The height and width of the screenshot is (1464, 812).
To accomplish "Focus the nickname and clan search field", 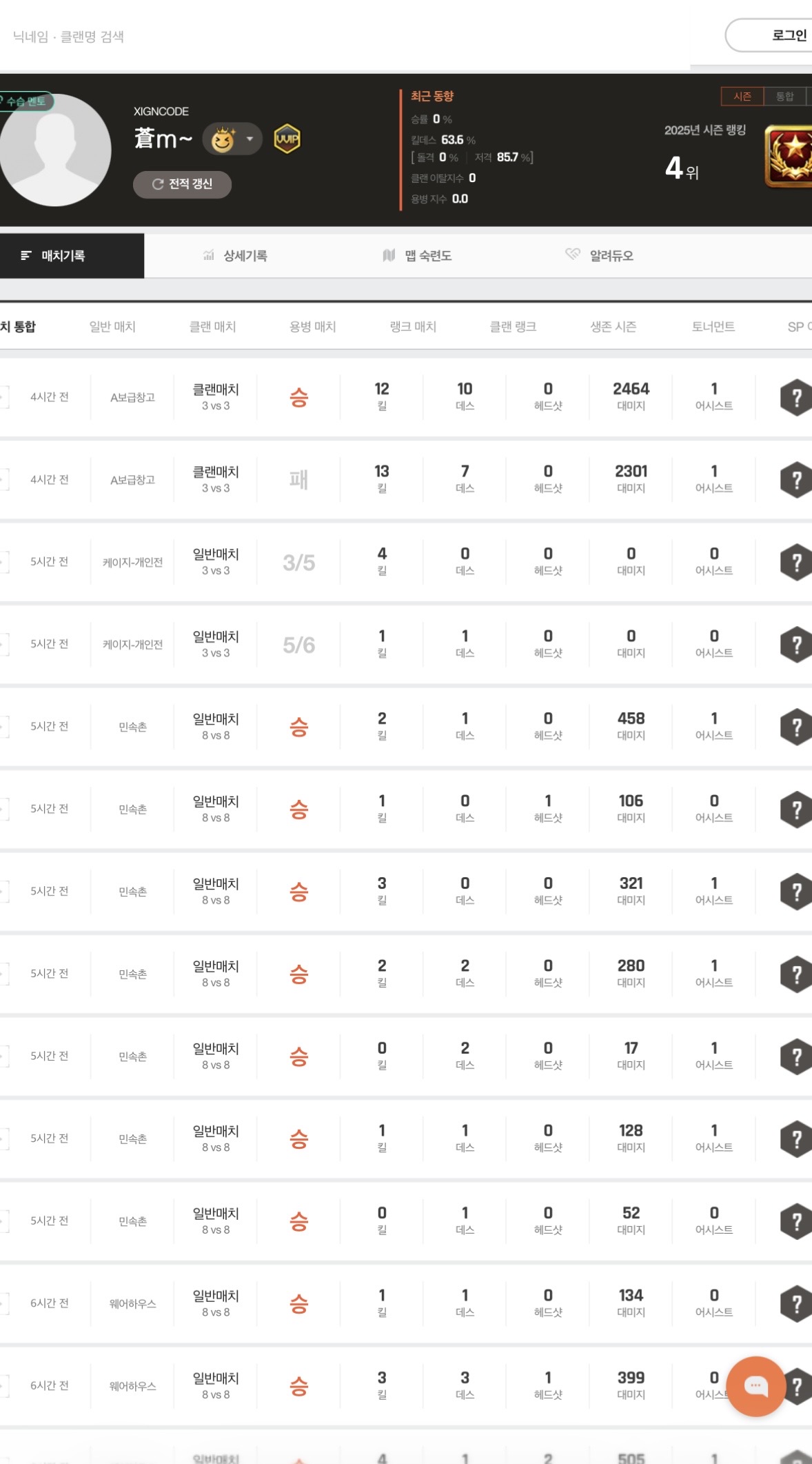I will [x=207, y=37].
